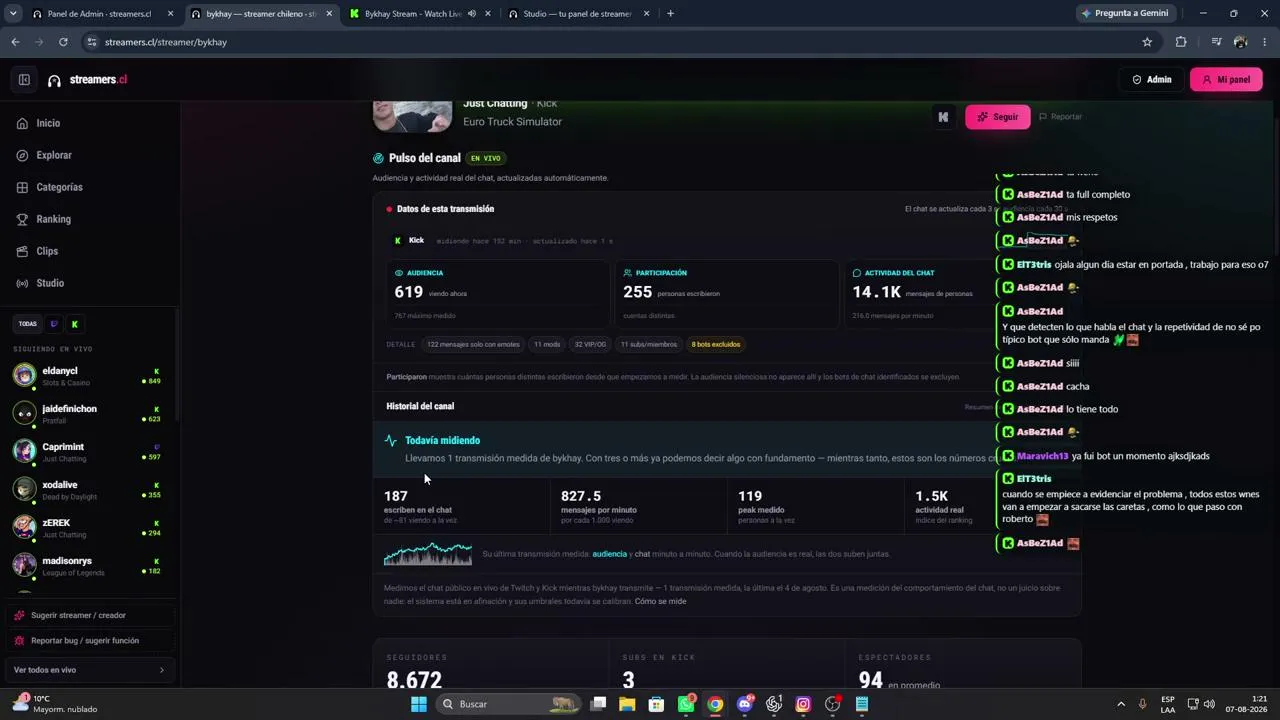Select the TODAS platform filter
The image size is (1280, 720).
[28, 324]
